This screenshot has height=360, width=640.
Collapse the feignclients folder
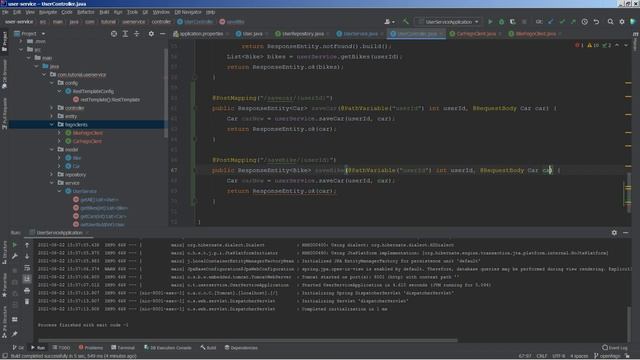[x=52, y=124]
